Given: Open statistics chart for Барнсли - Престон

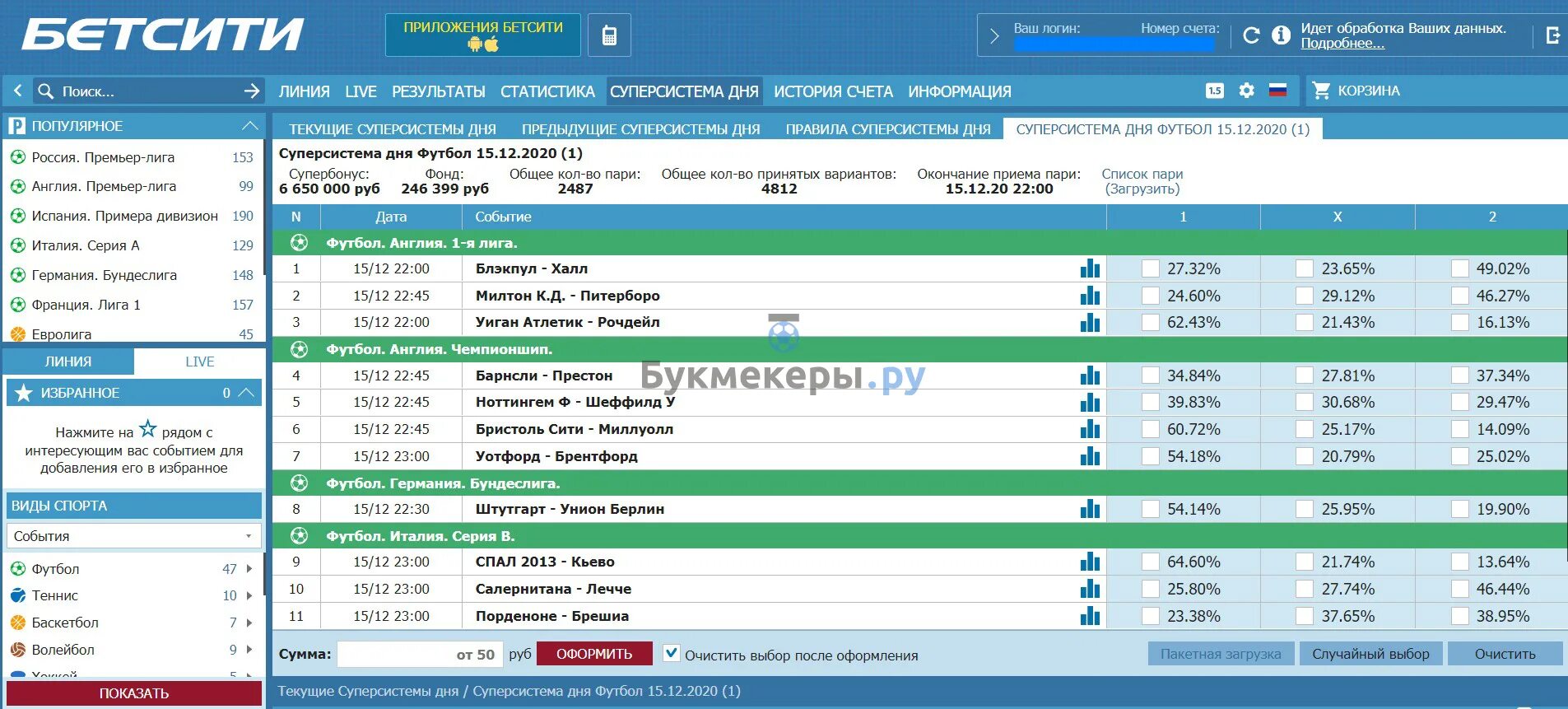Looking at the screenshot, I should [x=1090, y=375].
